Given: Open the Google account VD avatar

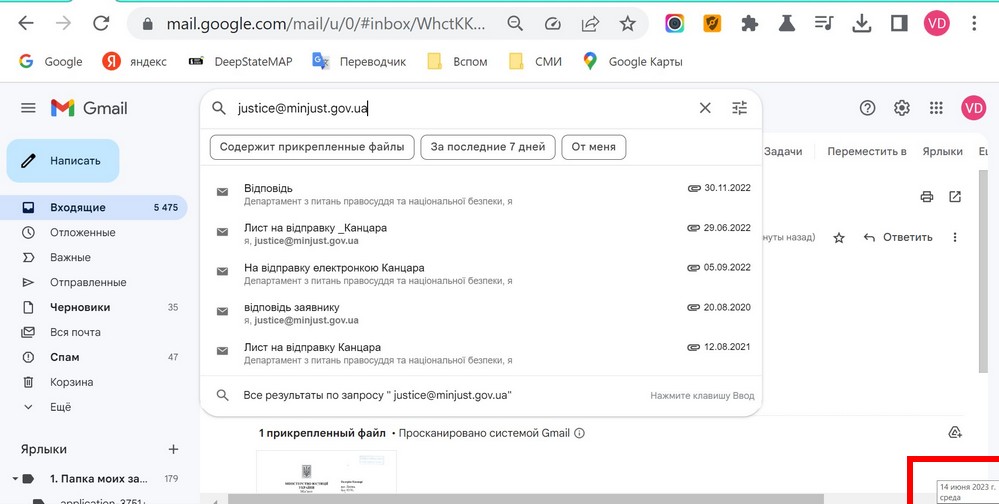Looking at the screenshot, I should 974,108.
